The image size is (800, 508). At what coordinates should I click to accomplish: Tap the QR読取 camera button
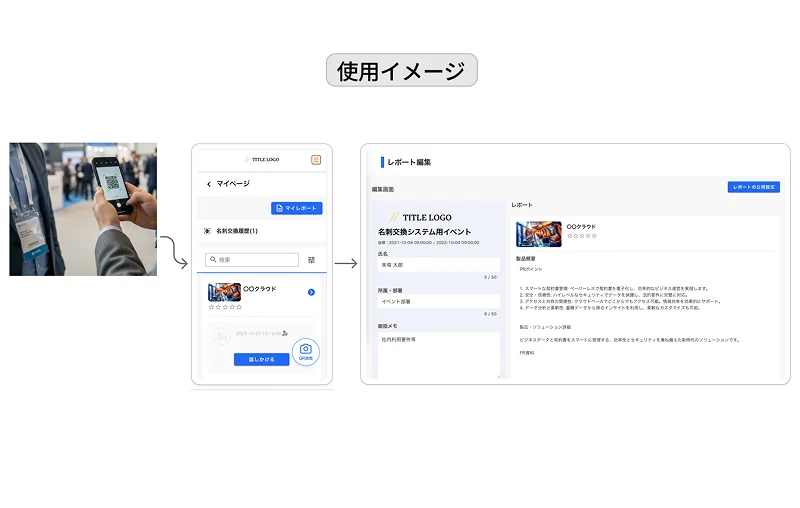tap(305, 350)
